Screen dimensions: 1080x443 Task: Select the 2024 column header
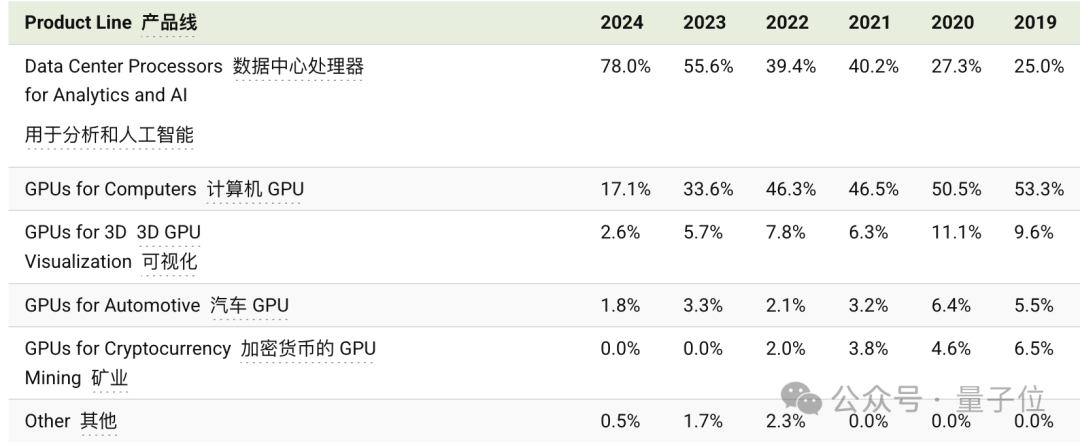[x=622, y=23]
